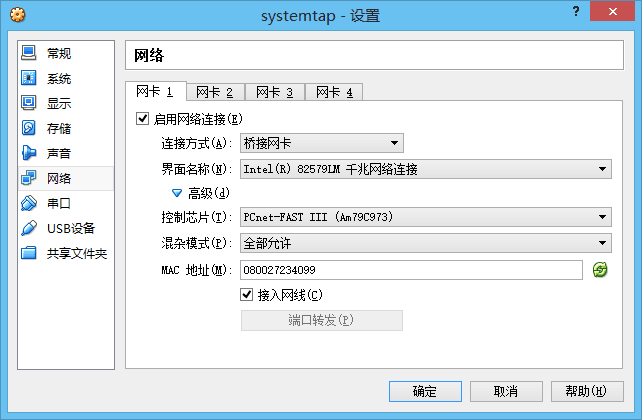Select 系统 category label
Viewport: 642px width, 420px height.
tap(59, 78)
